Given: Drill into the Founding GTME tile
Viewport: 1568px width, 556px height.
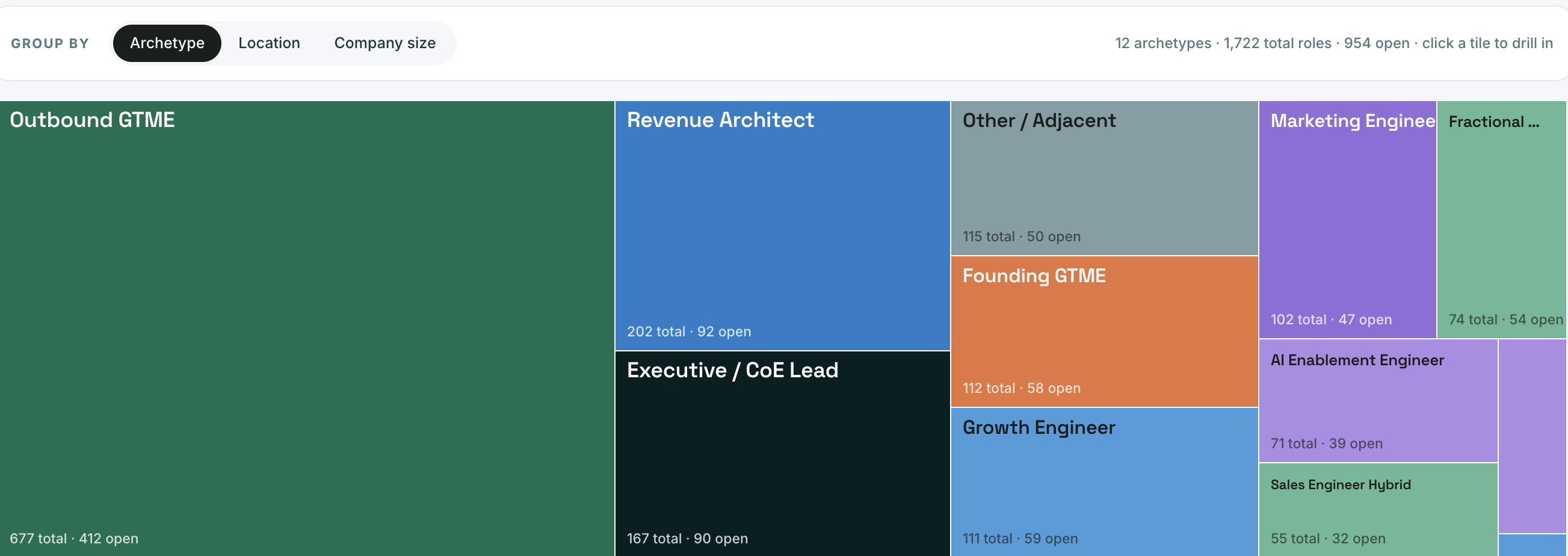Looking at the screenshot, I should pyautogui.click(x=1104, y=332).
